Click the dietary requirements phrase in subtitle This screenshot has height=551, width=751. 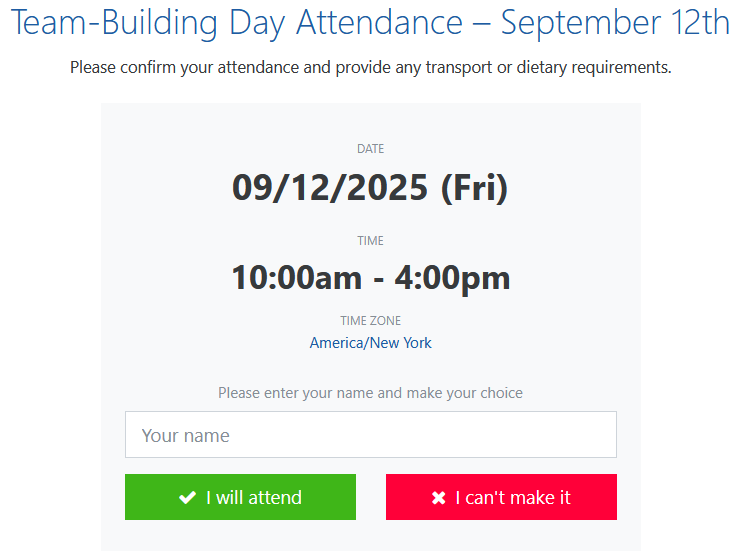pos(594,67)
